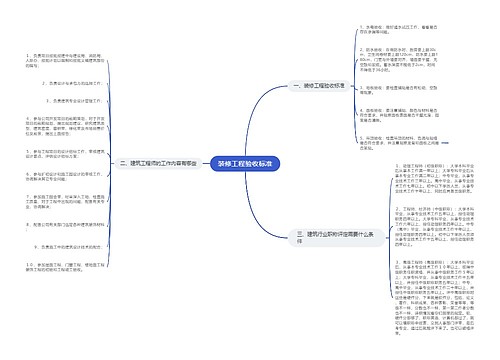Select branch 一、装修工程验收标准
Image resolution: width=500 pixels, height=360 pixels.
click(x=319, y=86)
